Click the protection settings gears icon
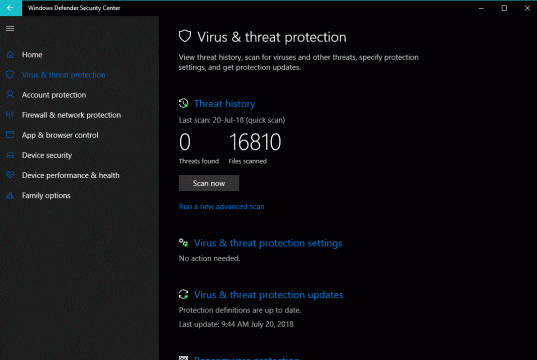 pos(184,243)
